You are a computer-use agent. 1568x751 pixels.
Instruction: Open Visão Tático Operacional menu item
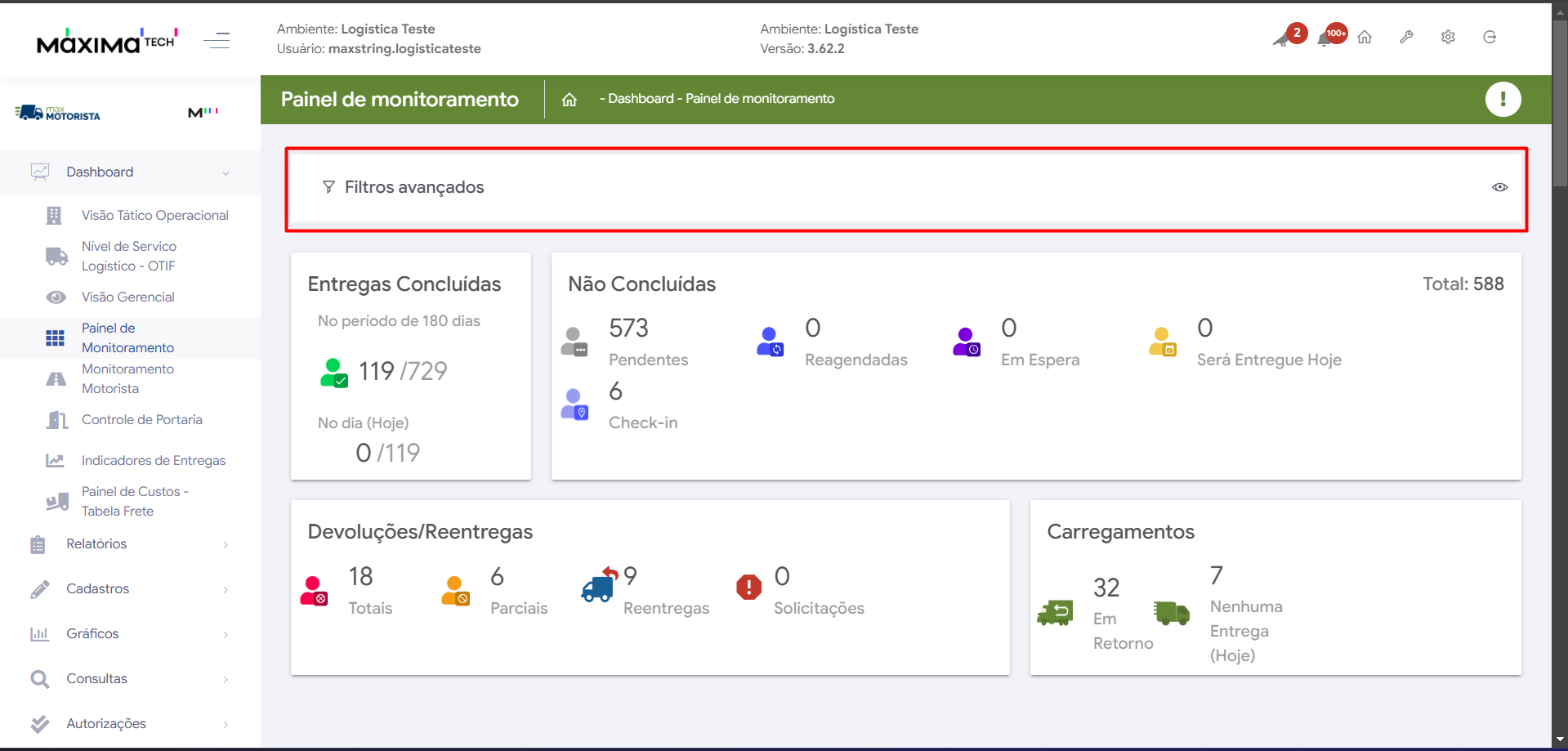coord(154,216)
